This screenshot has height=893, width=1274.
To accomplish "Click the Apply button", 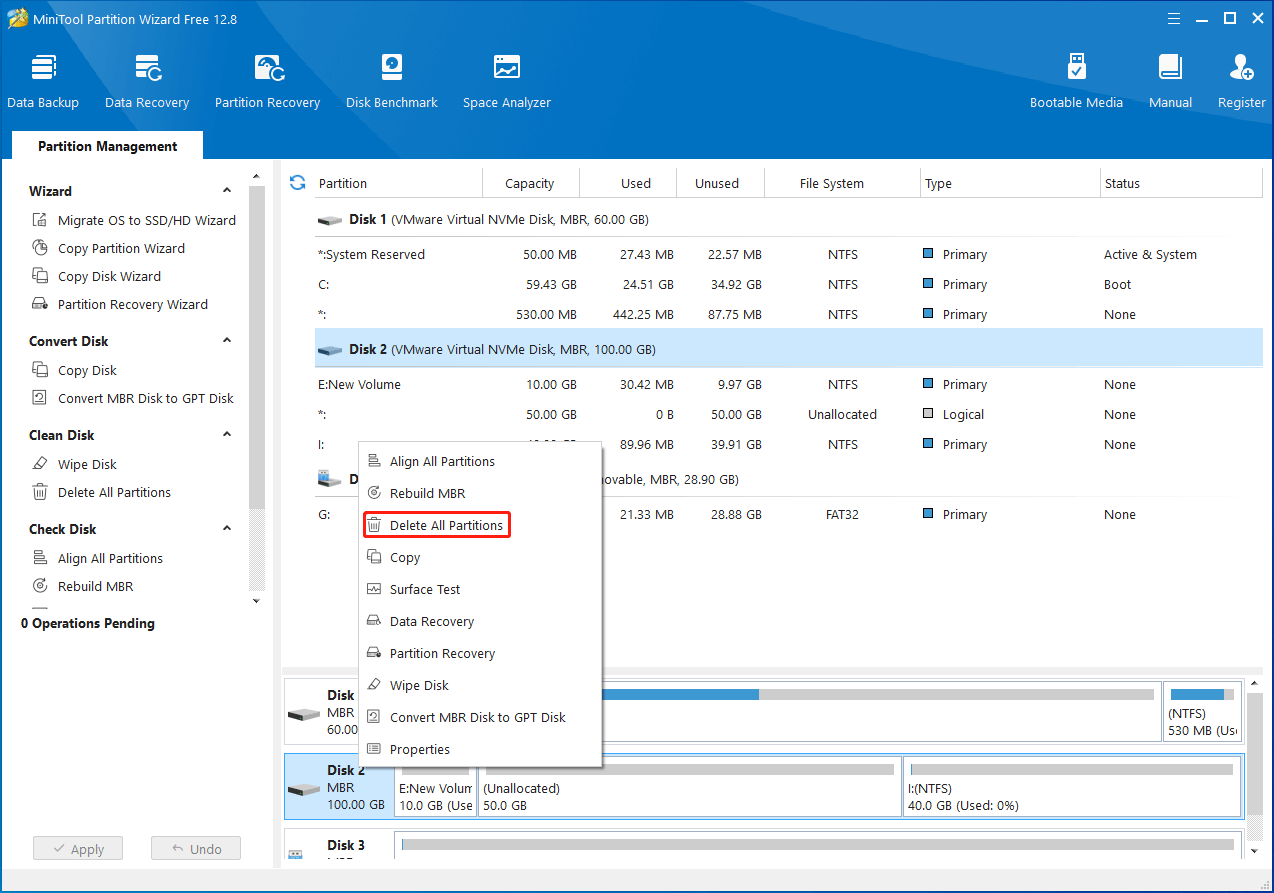I will pyautogui.click(x=77, y=847).
